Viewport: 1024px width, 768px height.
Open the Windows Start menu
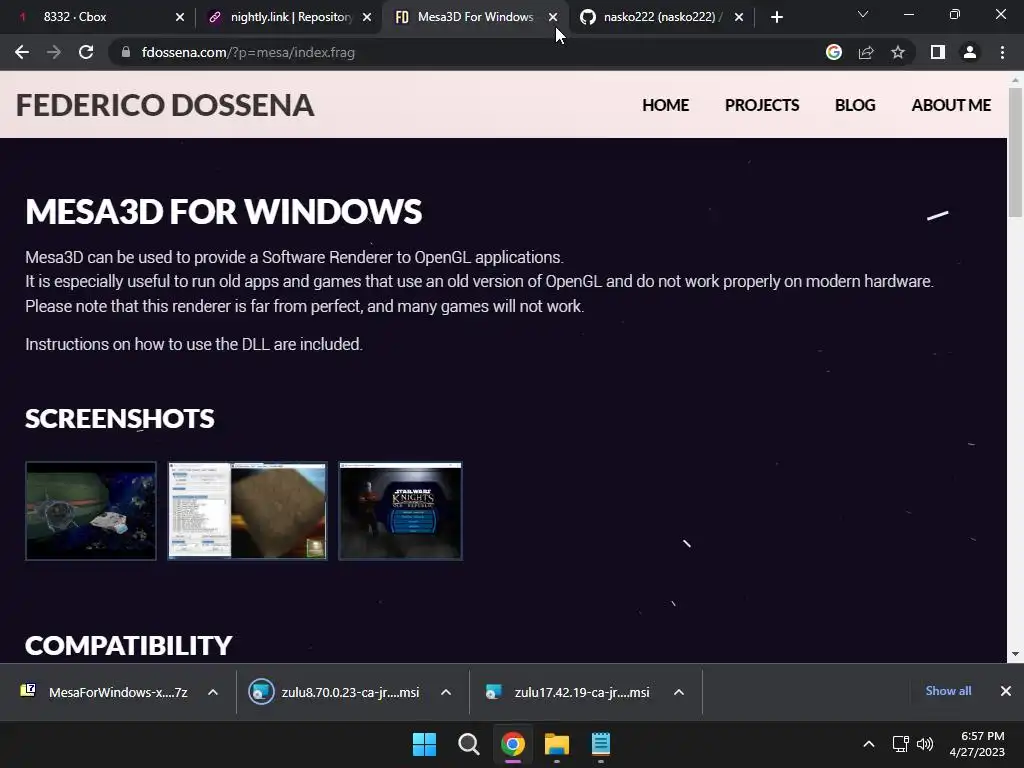tap(424, 744)
